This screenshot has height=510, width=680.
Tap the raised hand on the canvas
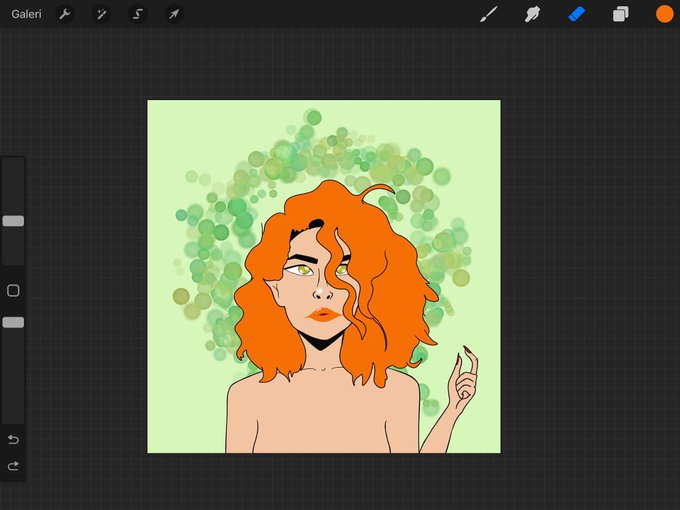[463, 379]
